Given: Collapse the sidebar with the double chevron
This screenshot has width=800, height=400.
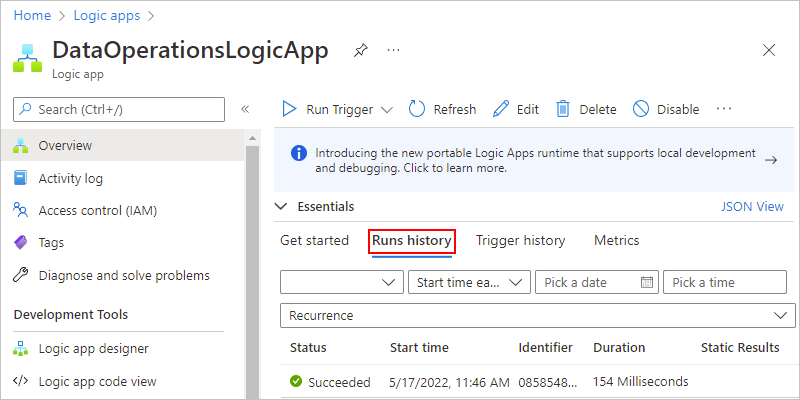Looking at the screenshot, I should click(x=245, y=109).
